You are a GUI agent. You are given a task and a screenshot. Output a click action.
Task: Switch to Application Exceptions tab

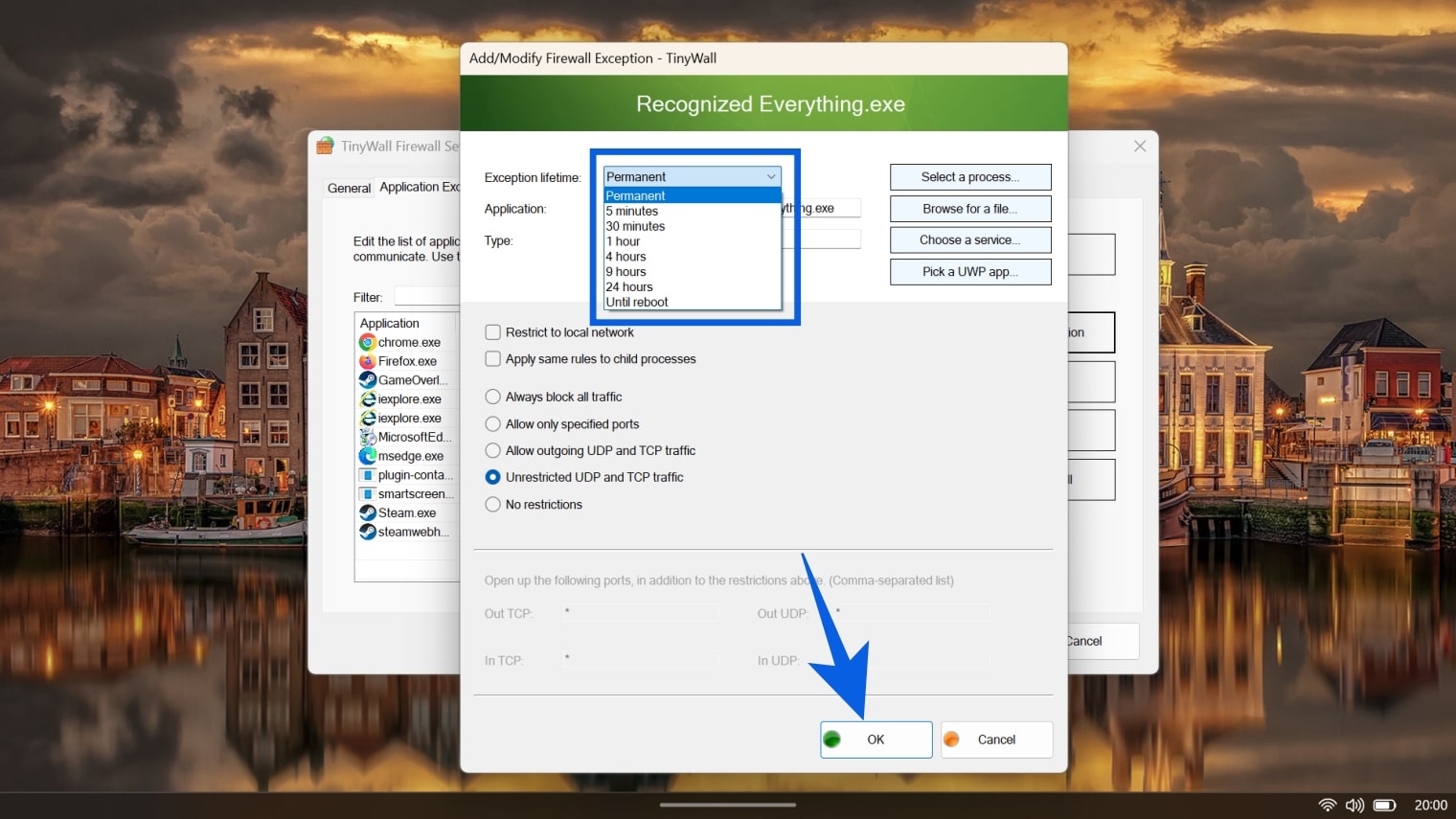point(420,187)
